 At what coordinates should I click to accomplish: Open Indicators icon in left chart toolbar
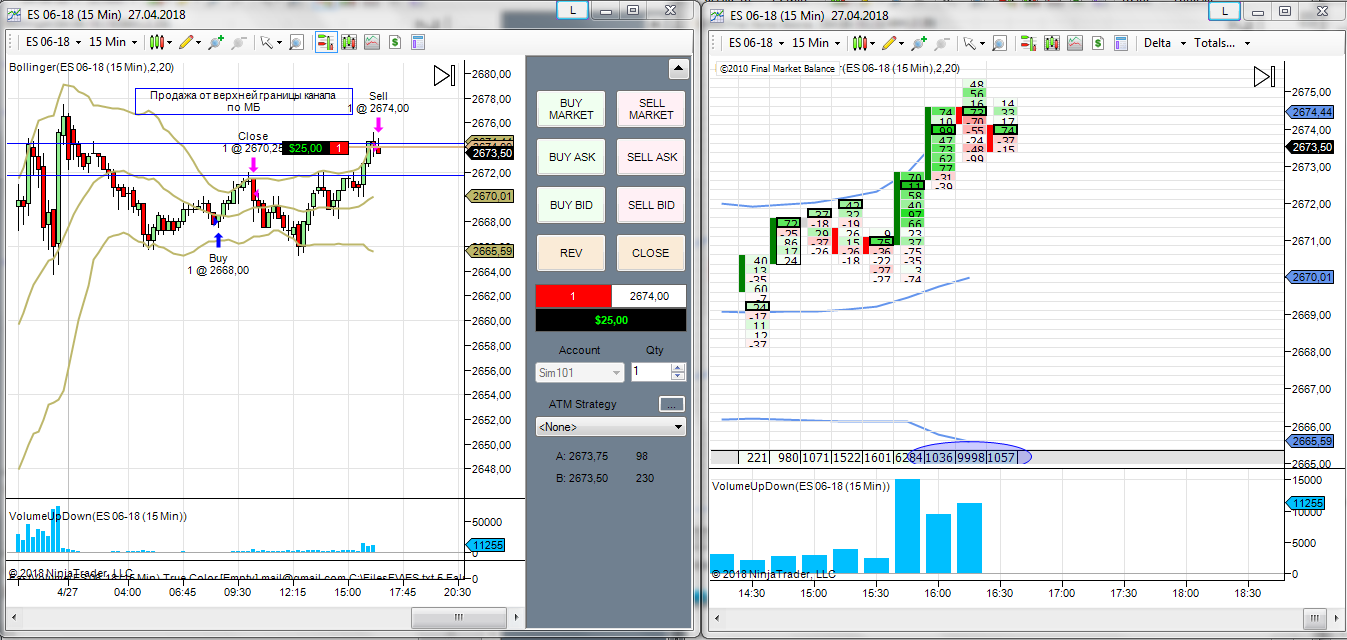373,42
